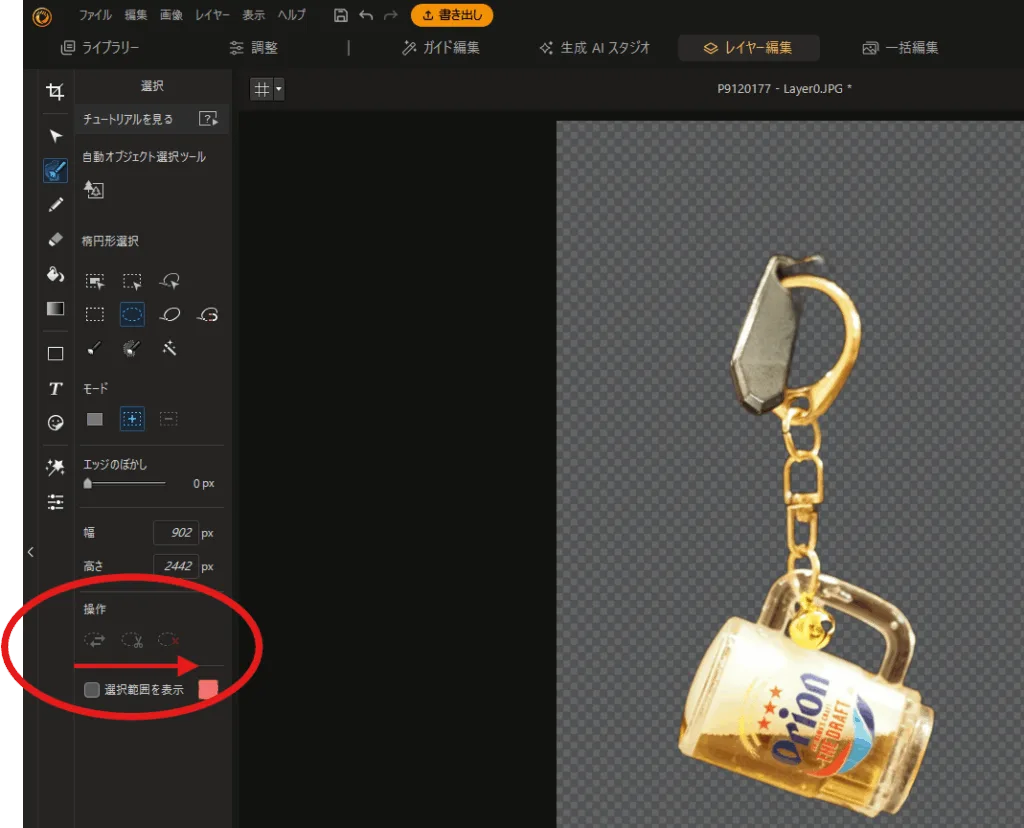Select the Rectangle shape tool
The width and height of the screenshot is (1024, 828).
(x=56, y=353)
